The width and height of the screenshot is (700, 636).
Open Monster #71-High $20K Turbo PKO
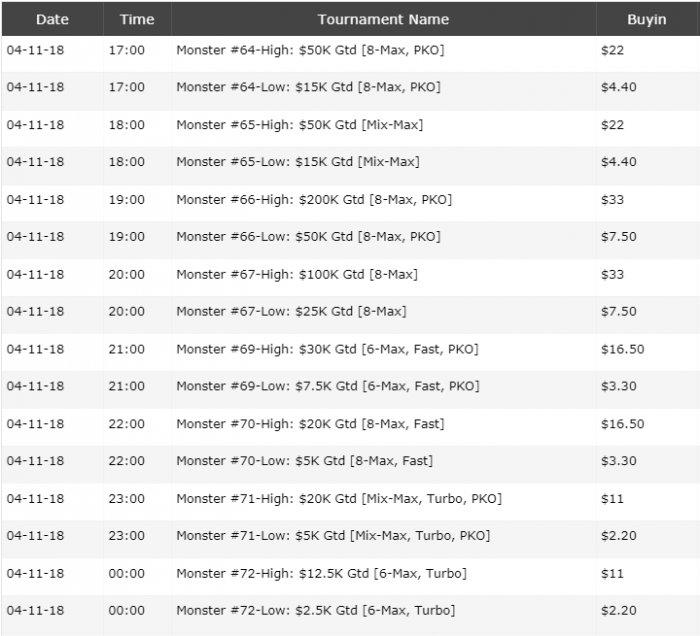coord(339,498)
